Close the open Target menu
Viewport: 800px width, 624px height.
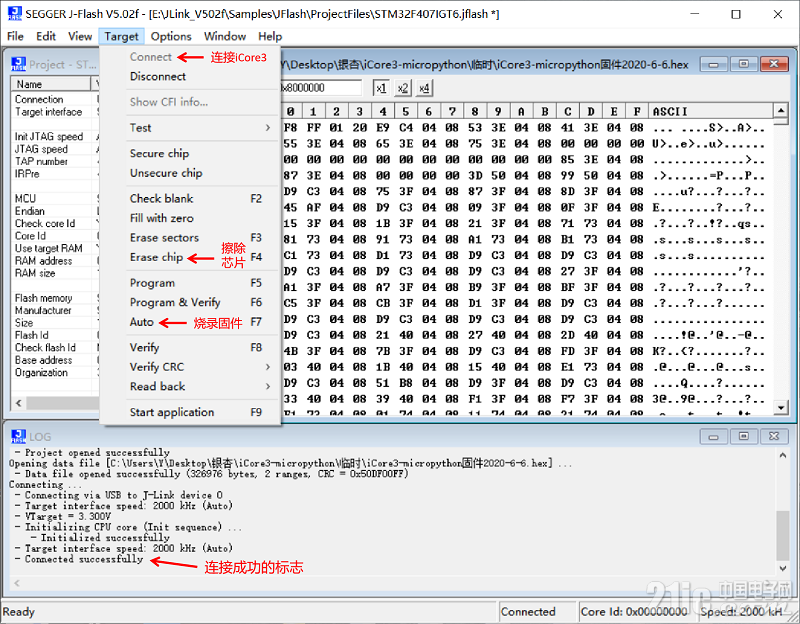[x=121, y=36]
